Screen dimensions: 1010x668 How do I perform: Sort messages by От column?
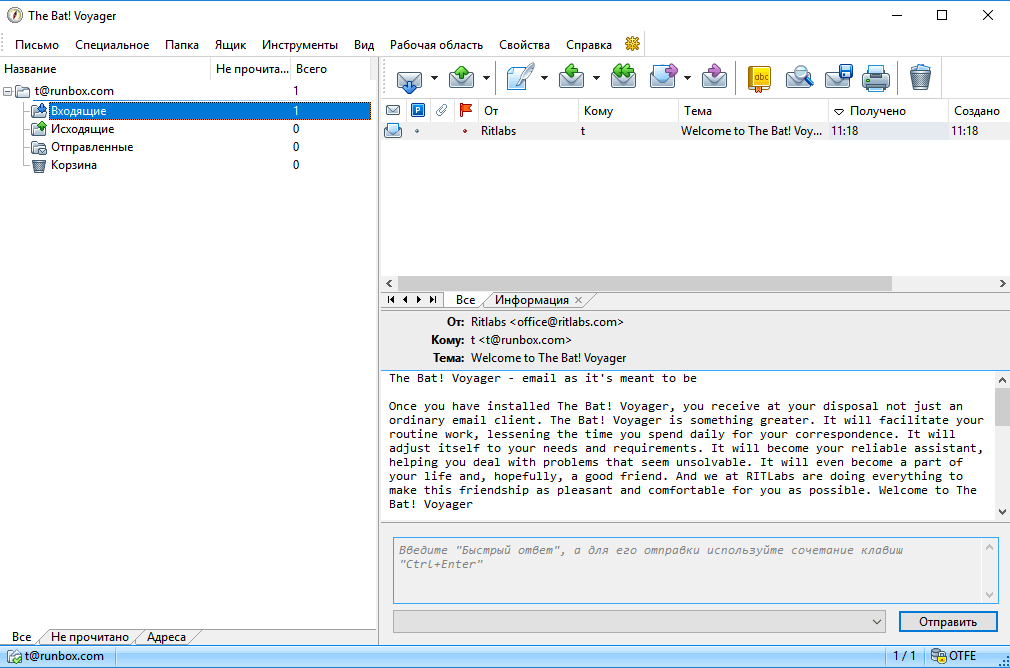(x=528, y=111)
